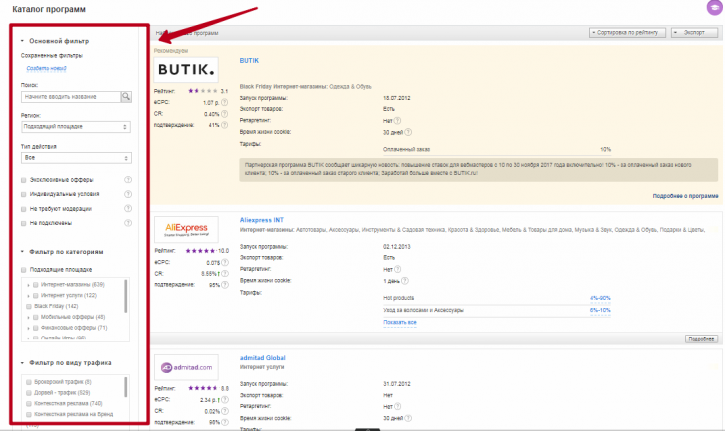Enable Эксклюзивные офферы checkbox
Image resolution: width=725 pixels, height=431 pixels.
[24, 180]
